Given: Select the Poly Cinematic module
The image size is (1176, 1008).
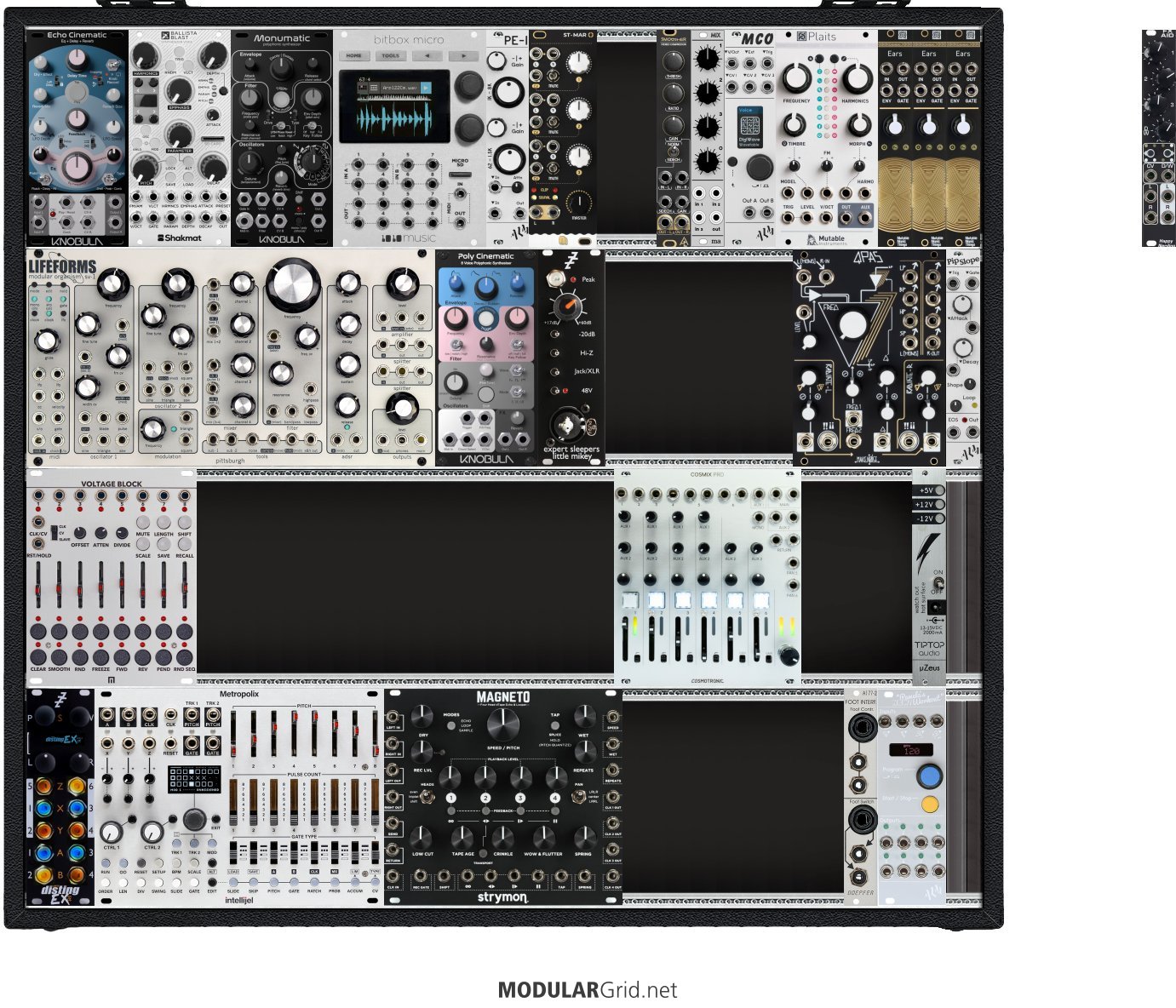Looking at the screenshot, I should 486,358.
